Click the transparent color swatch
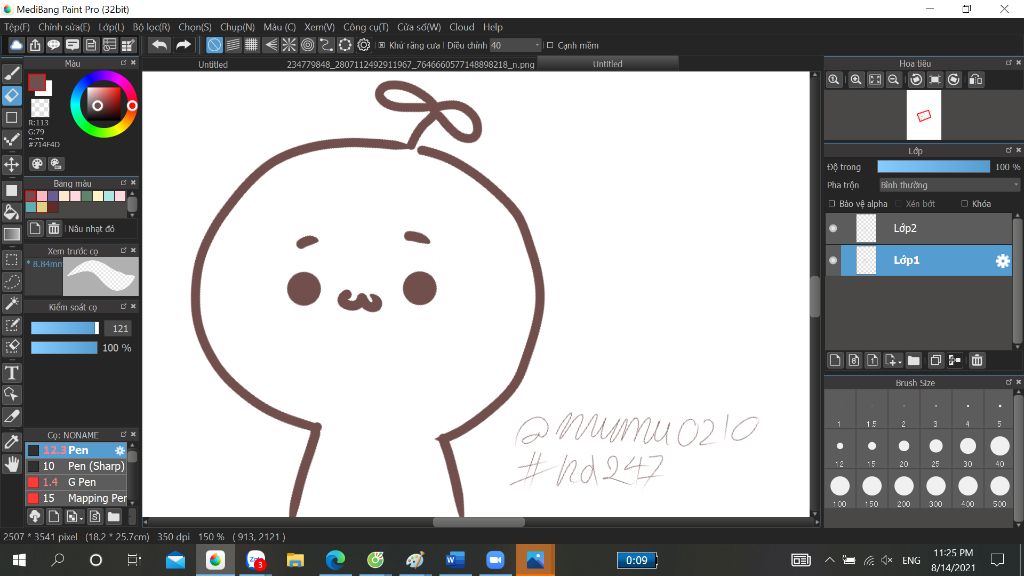This screenshot has height=576, width=1024. [x=40, y=107]
